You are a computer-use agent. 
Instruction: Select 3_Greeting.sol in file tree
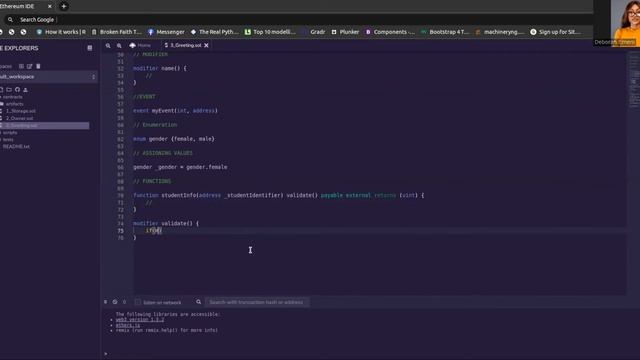click(x=44, y=125)
